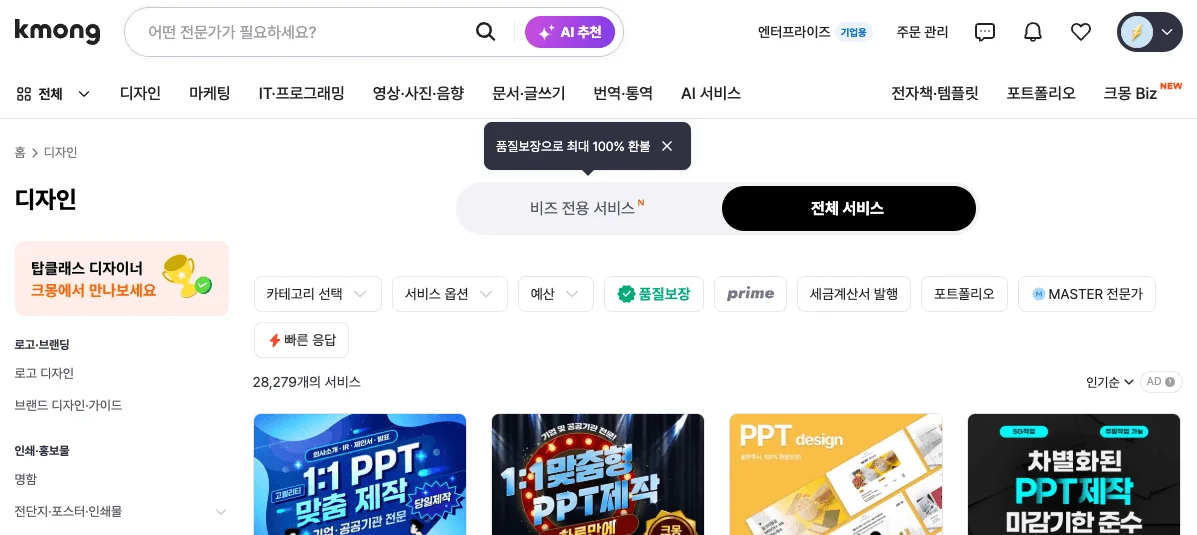The height and width of the screenshot is (535, 1197).
Task: Open the chat messages icon
Action: point(985,32)
